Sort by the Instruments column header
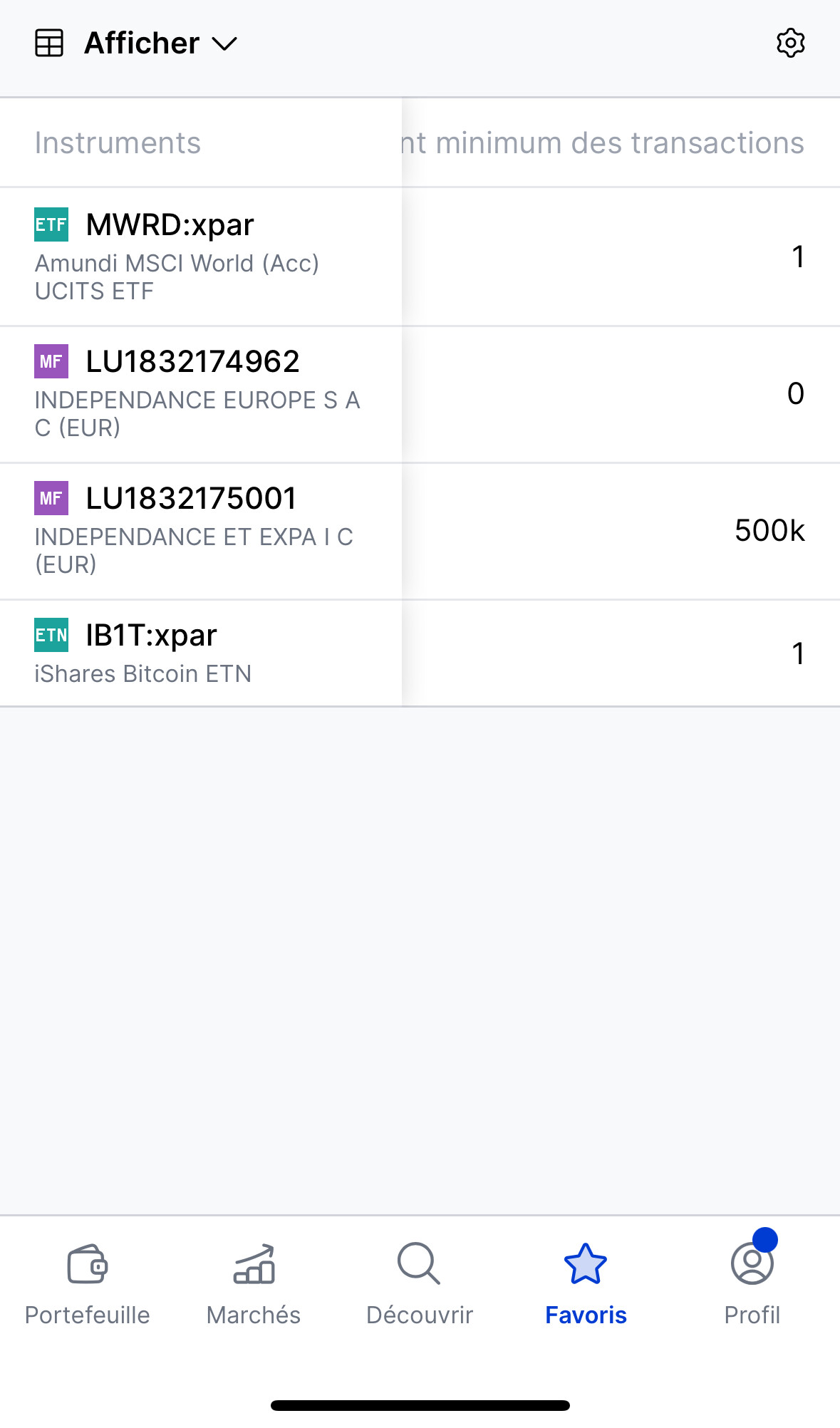The width and height of the screenshot is (840, 1428). (118, 143)
